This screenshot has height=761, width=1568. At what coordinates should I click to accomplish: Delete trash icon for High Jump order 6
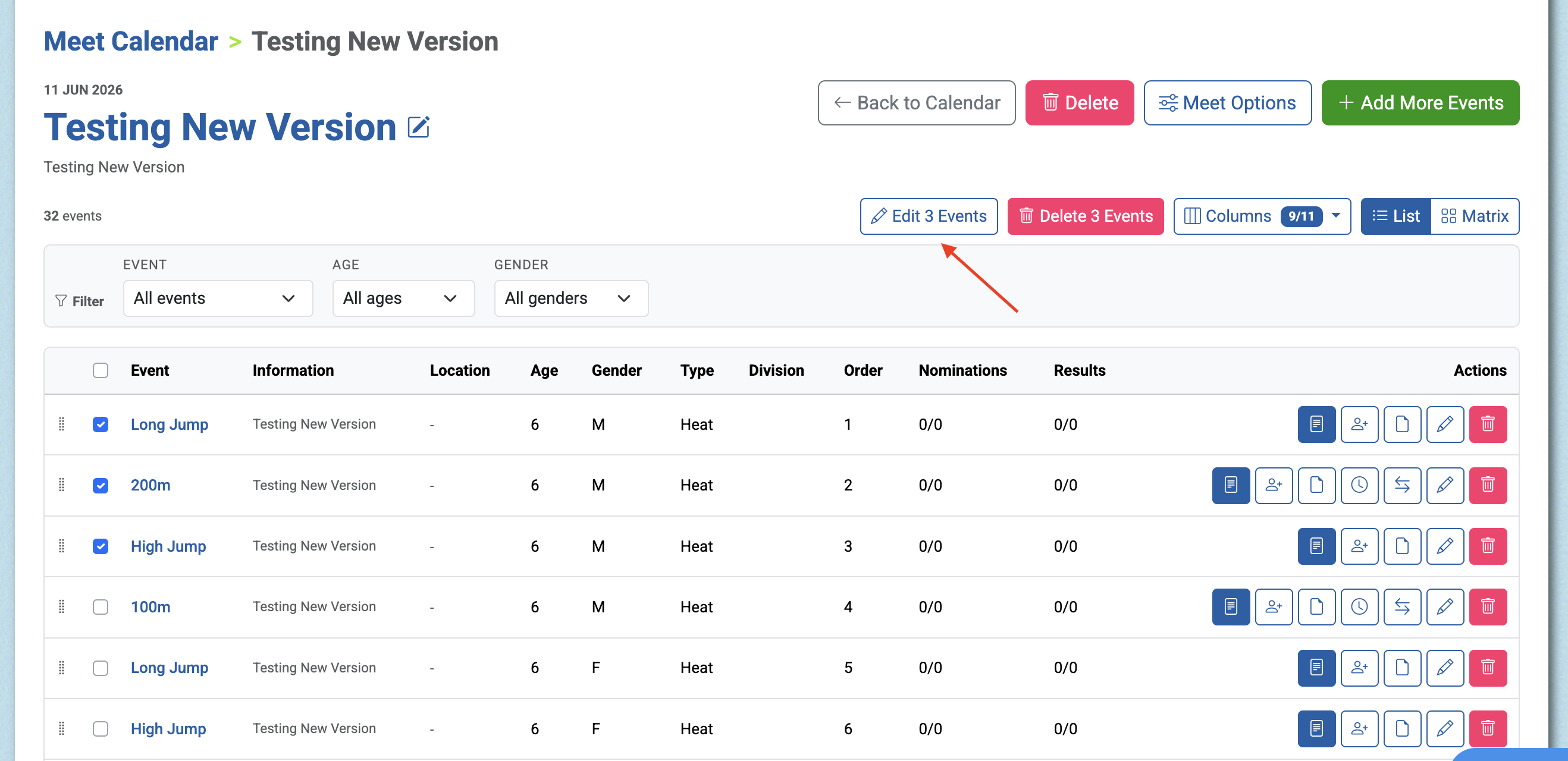pos(1488,728)
